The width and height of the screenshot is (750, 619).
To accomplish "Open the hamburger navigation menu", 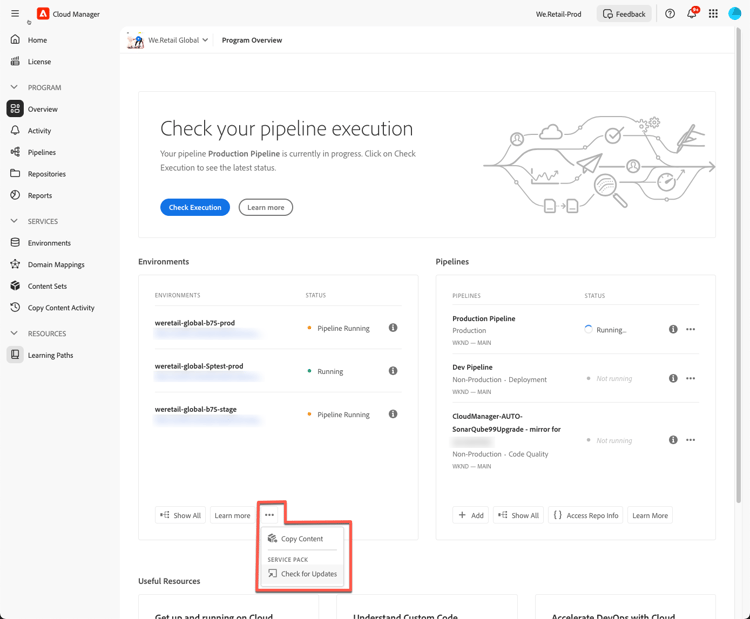I will click(x=15, y=13).
